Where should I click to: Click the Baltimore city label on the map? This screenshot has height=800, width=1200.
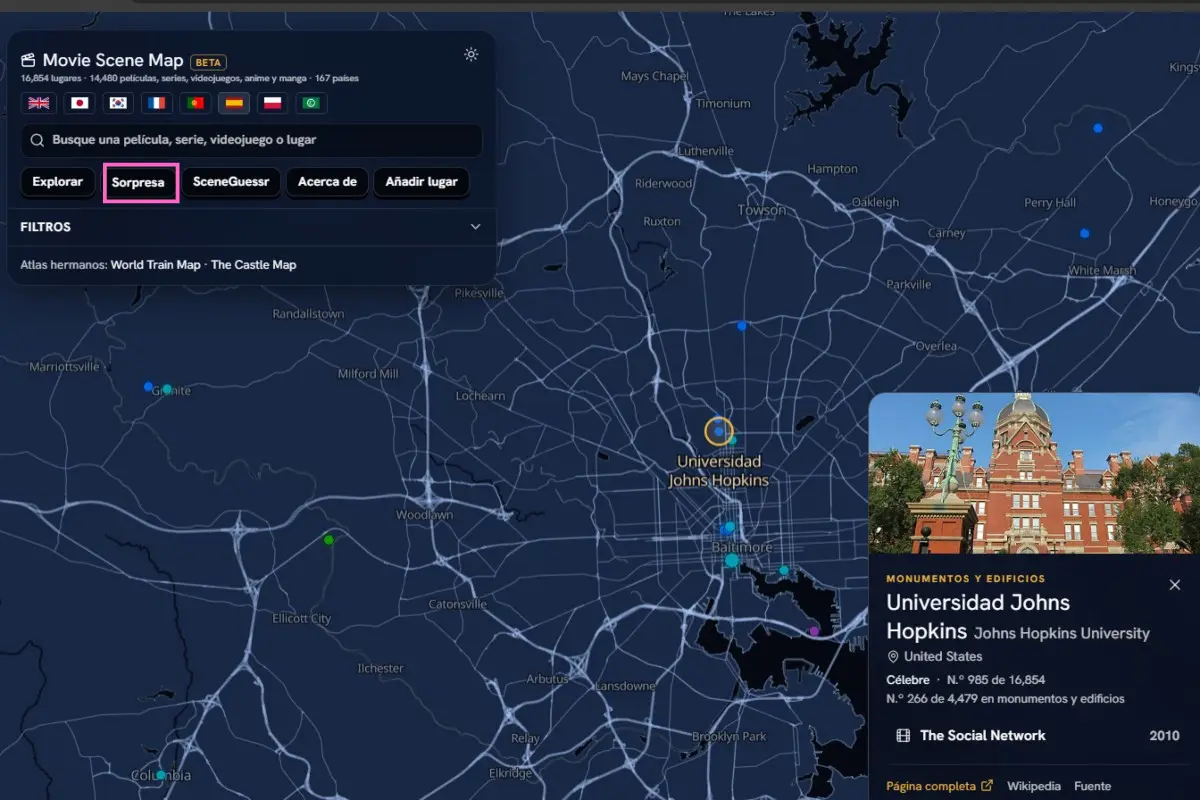(742, 547)
